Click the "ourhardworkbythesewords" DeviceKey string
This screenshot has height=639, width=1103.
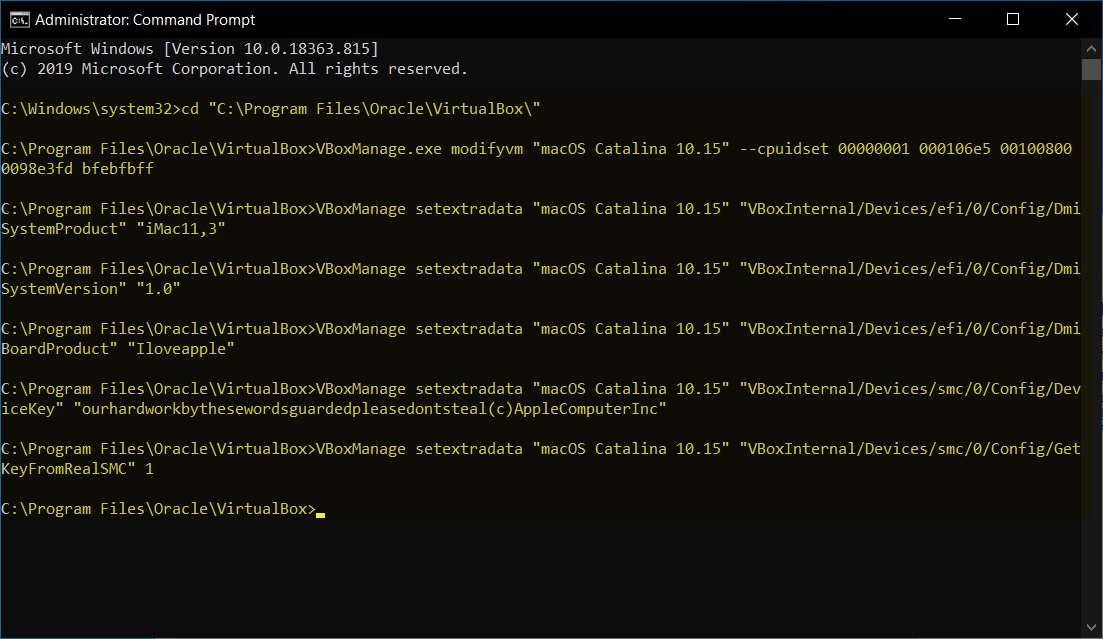370,409
